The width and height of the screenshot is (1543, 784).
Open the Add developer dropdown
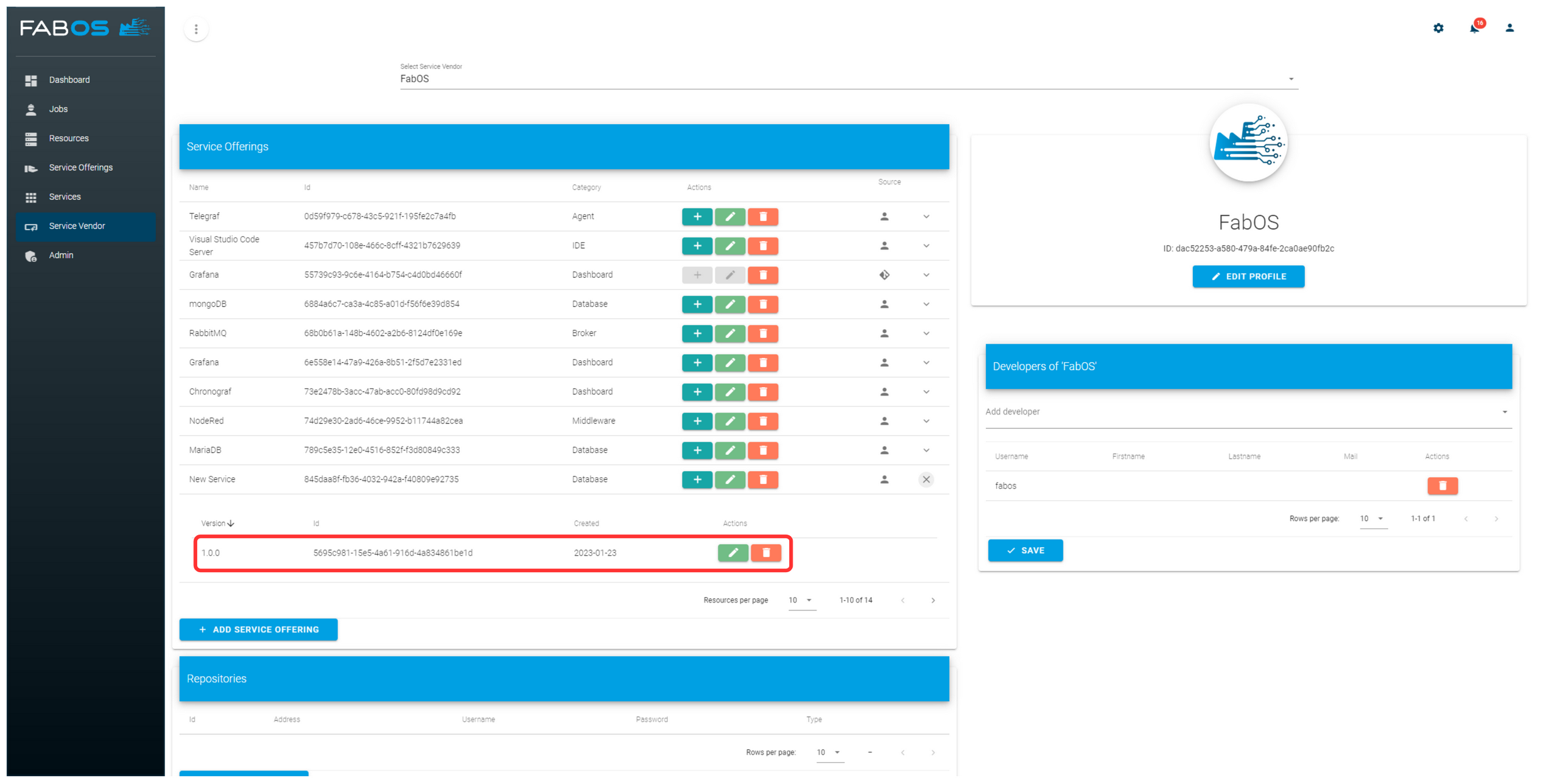pyautogui.click(x=1505, y=411)
